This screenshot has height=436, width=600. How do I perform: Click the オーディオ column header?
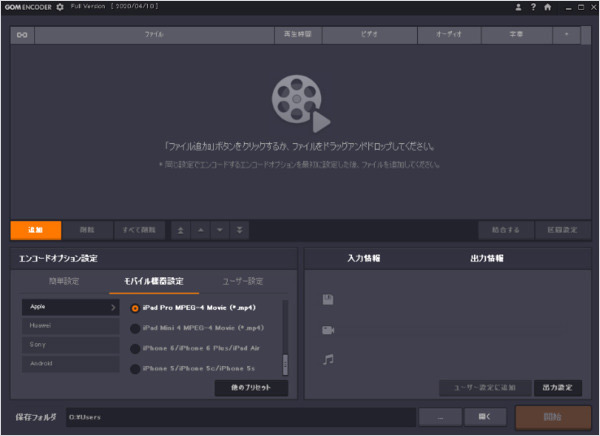pyautogui.click(x=449, y=35)
